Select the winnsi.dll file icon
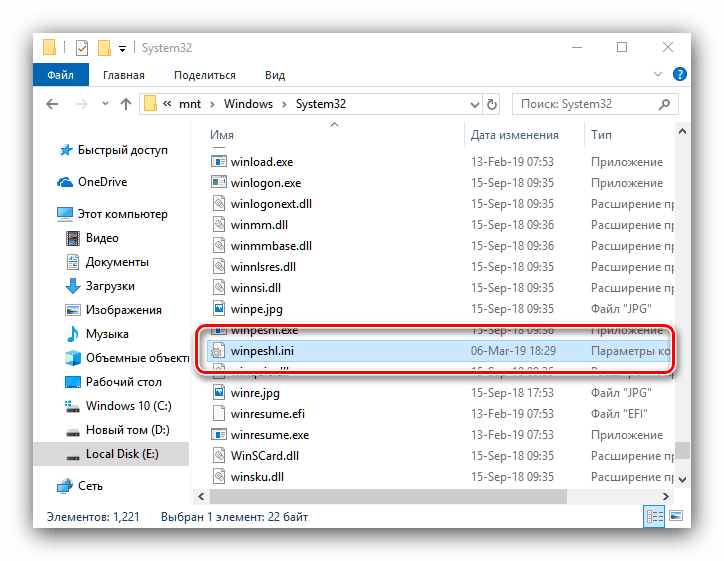 point(219,288)
